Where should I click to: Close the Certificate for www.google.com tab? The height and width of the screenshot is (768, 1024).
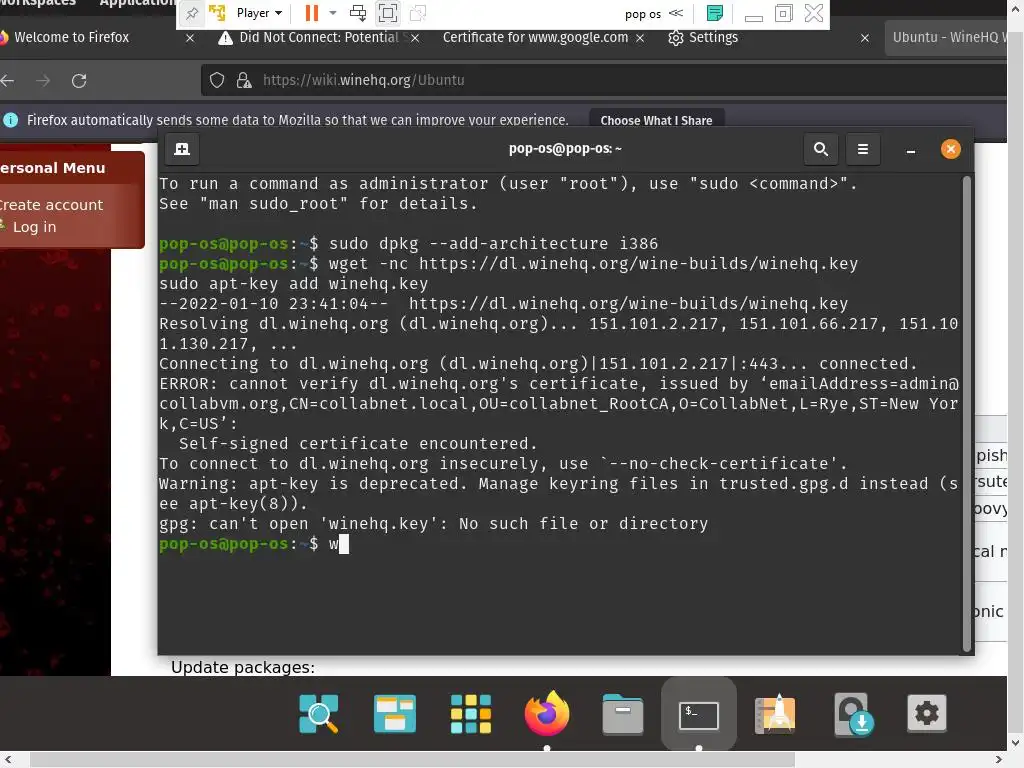pyautogui.click(x=640, y=38)
